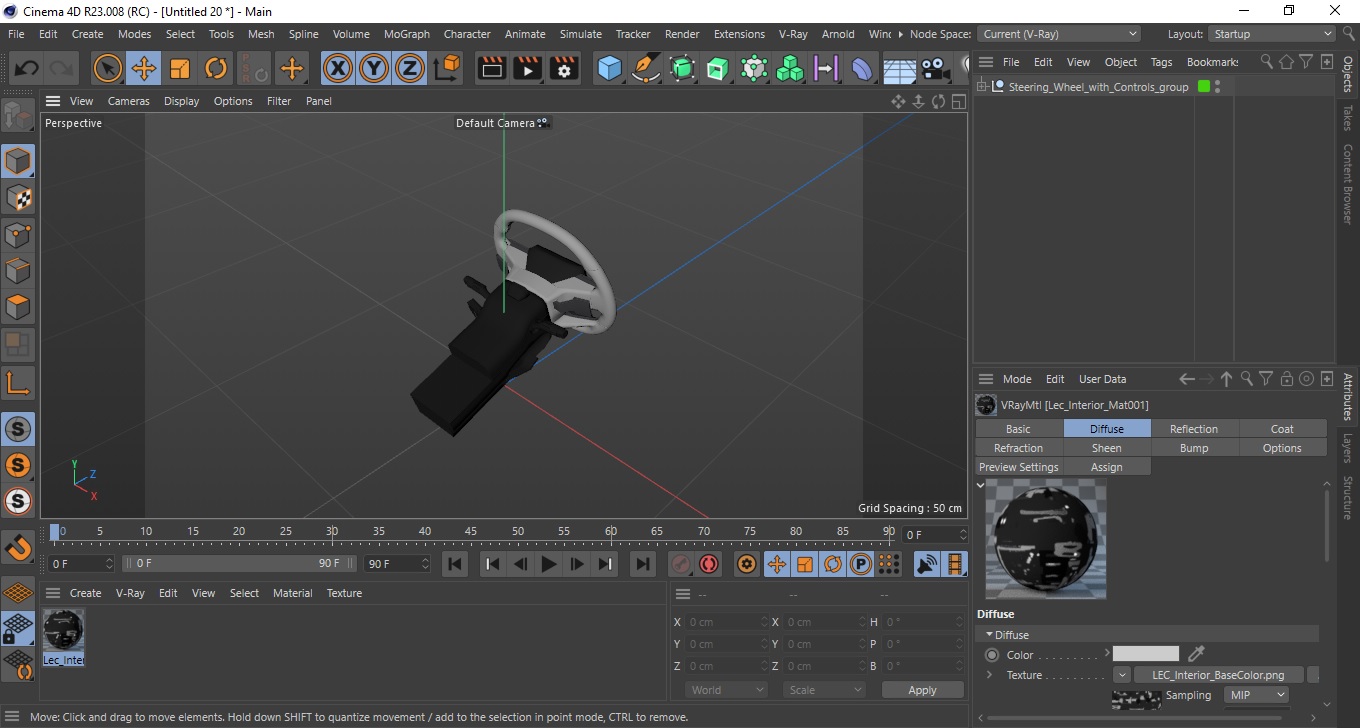Expand Steering_Wheel_with_Controls_group tree item

982,87
